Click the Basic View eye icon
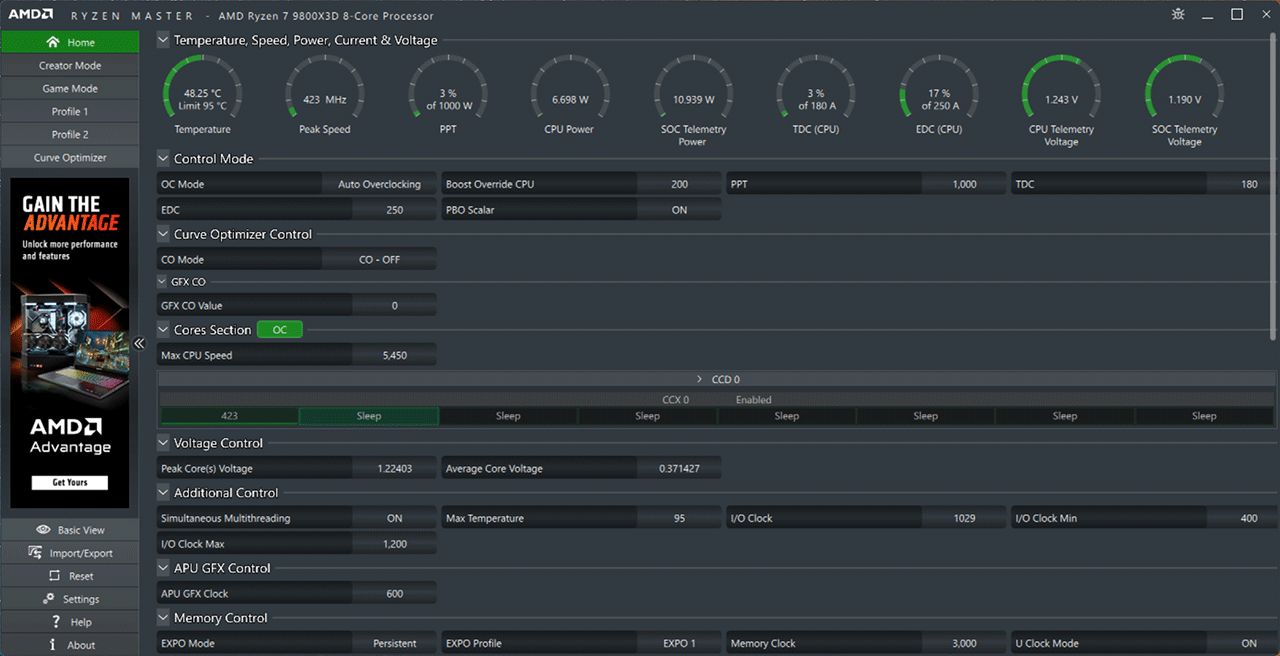The height and width of the screenshot is (656, 1280). pos(43,530)
